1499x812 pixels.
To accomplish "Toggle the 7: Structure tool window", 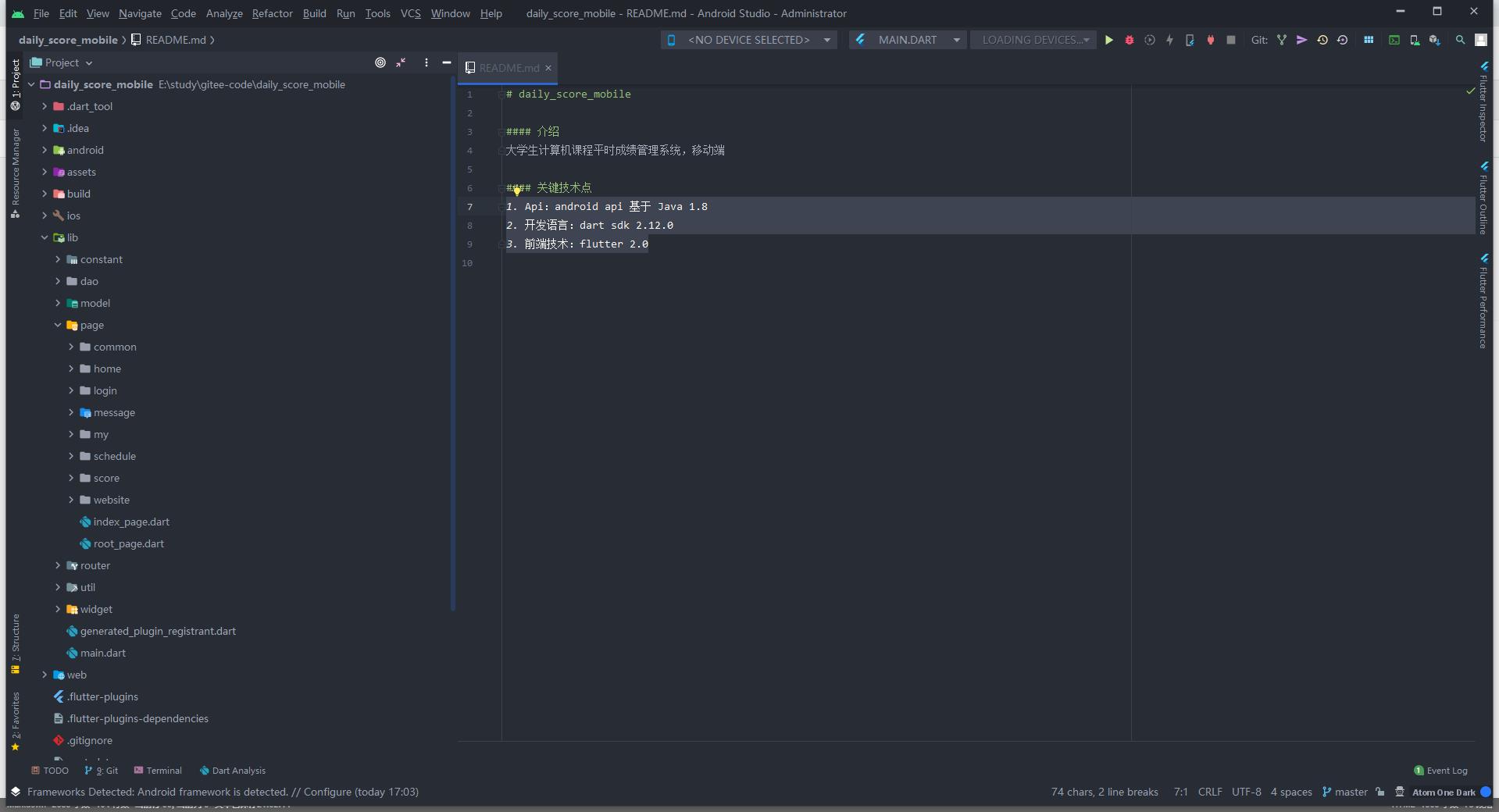I will 15,644.
